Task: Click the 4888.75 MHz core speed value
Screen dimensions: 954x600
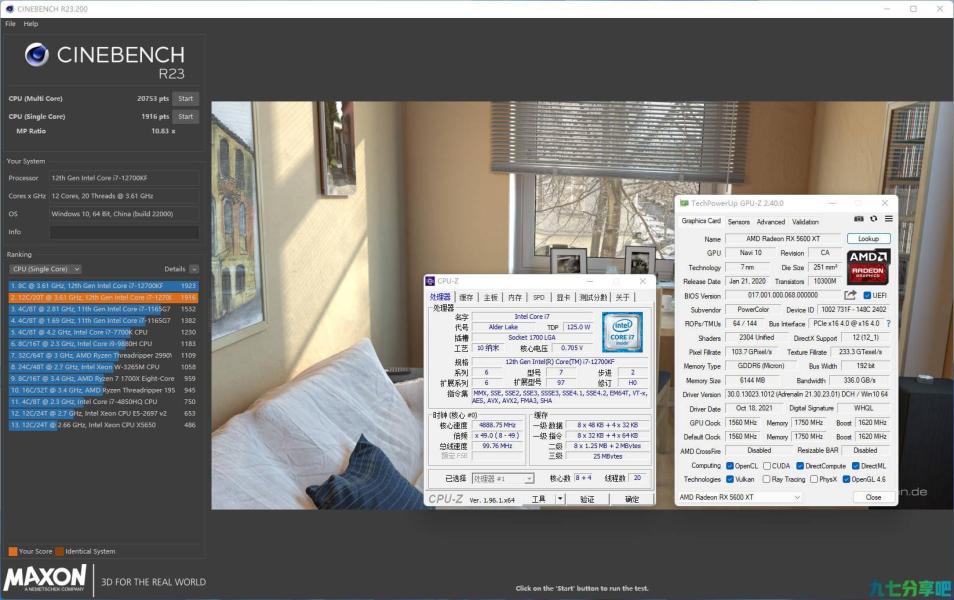Action: [496, 425]
